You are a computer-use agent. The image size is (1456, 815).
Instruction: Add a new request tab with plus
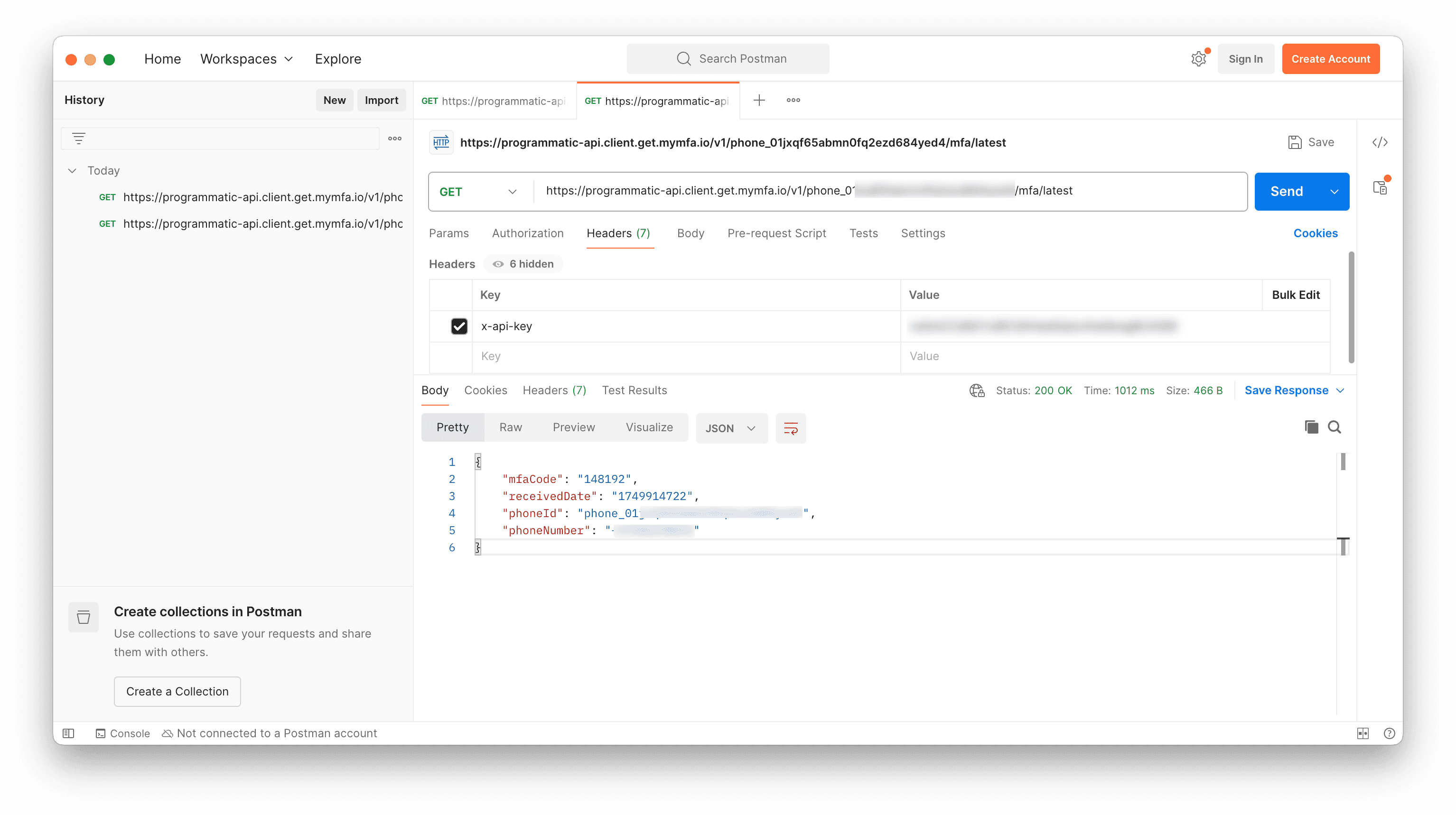point(759,100)
